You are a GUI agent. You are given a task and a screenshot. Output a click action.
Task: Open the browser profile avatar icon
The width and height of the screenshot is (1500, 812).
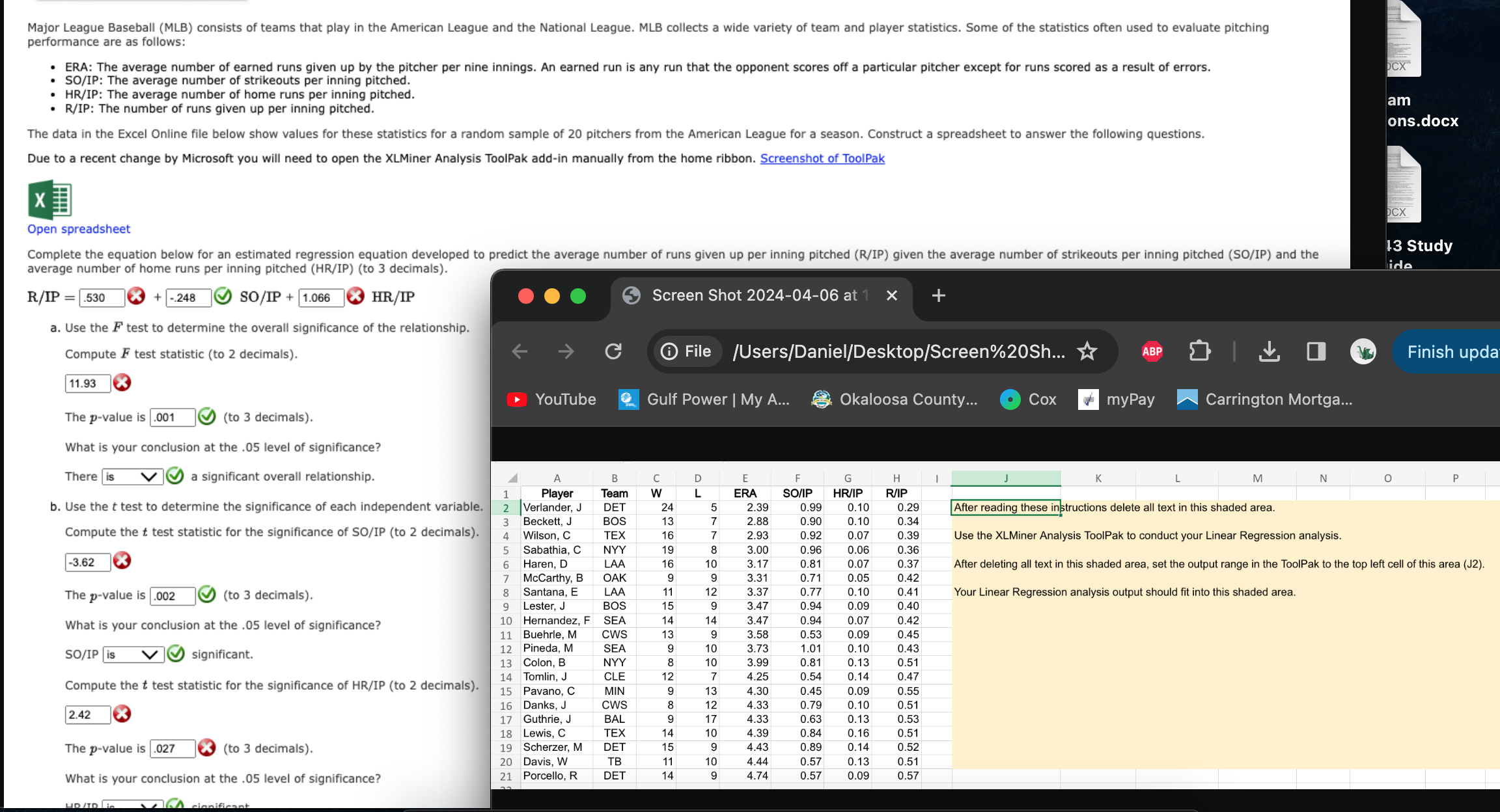click(1363, 351)
